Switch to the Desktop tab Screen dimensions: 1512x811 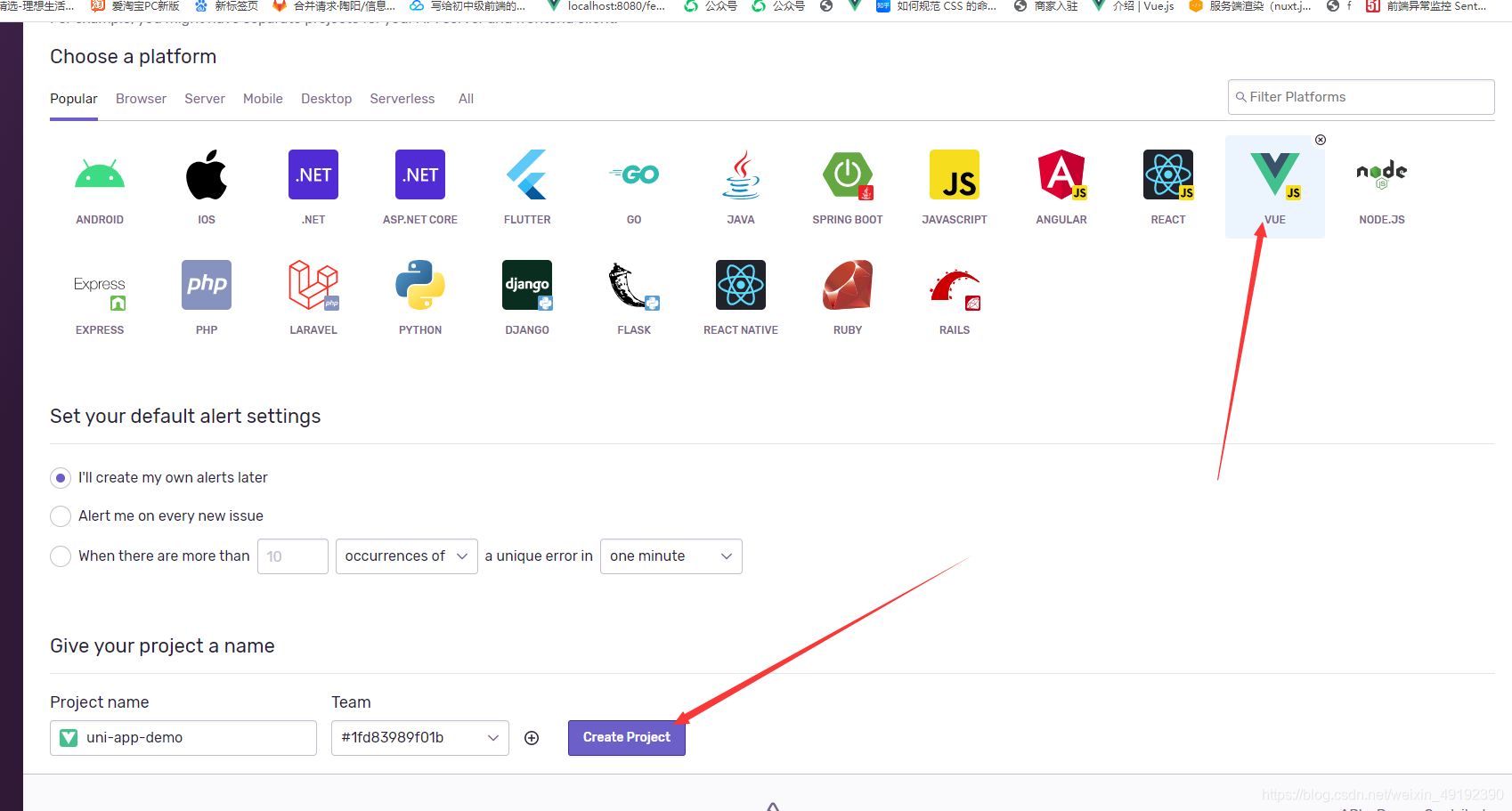click(326, 99)
